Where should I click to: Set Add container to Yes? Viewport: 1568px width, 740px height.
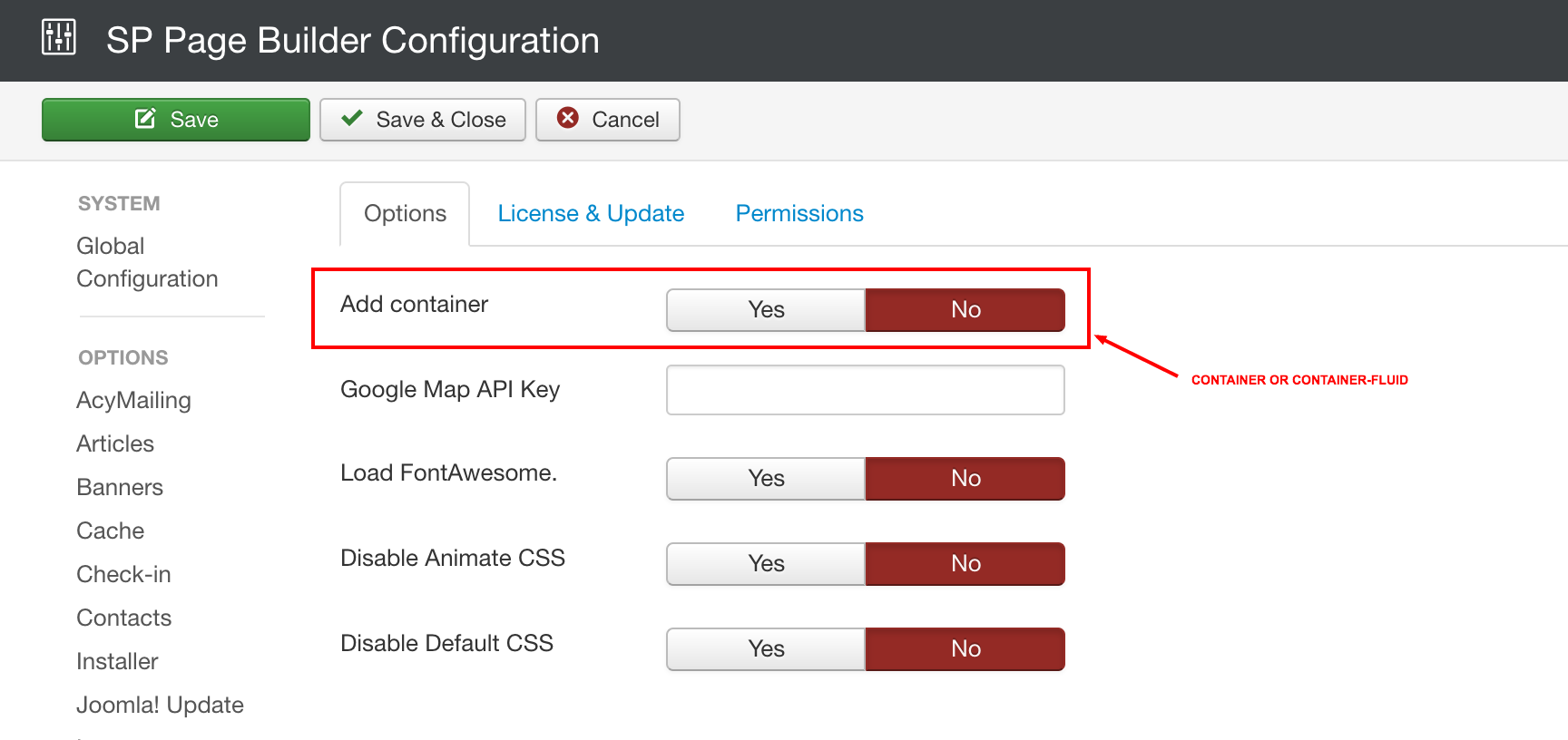(x=766, y=310)
